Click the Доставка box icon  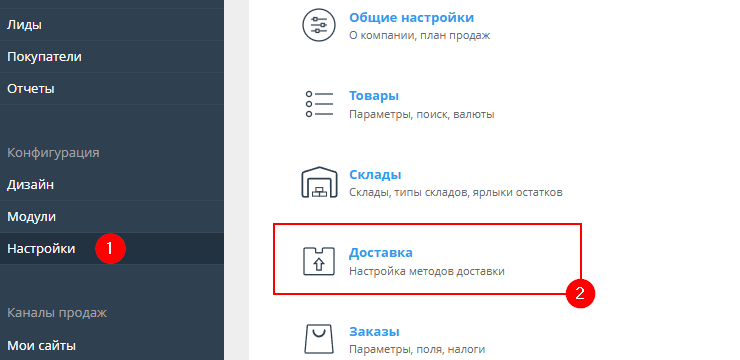coord(319,261)
